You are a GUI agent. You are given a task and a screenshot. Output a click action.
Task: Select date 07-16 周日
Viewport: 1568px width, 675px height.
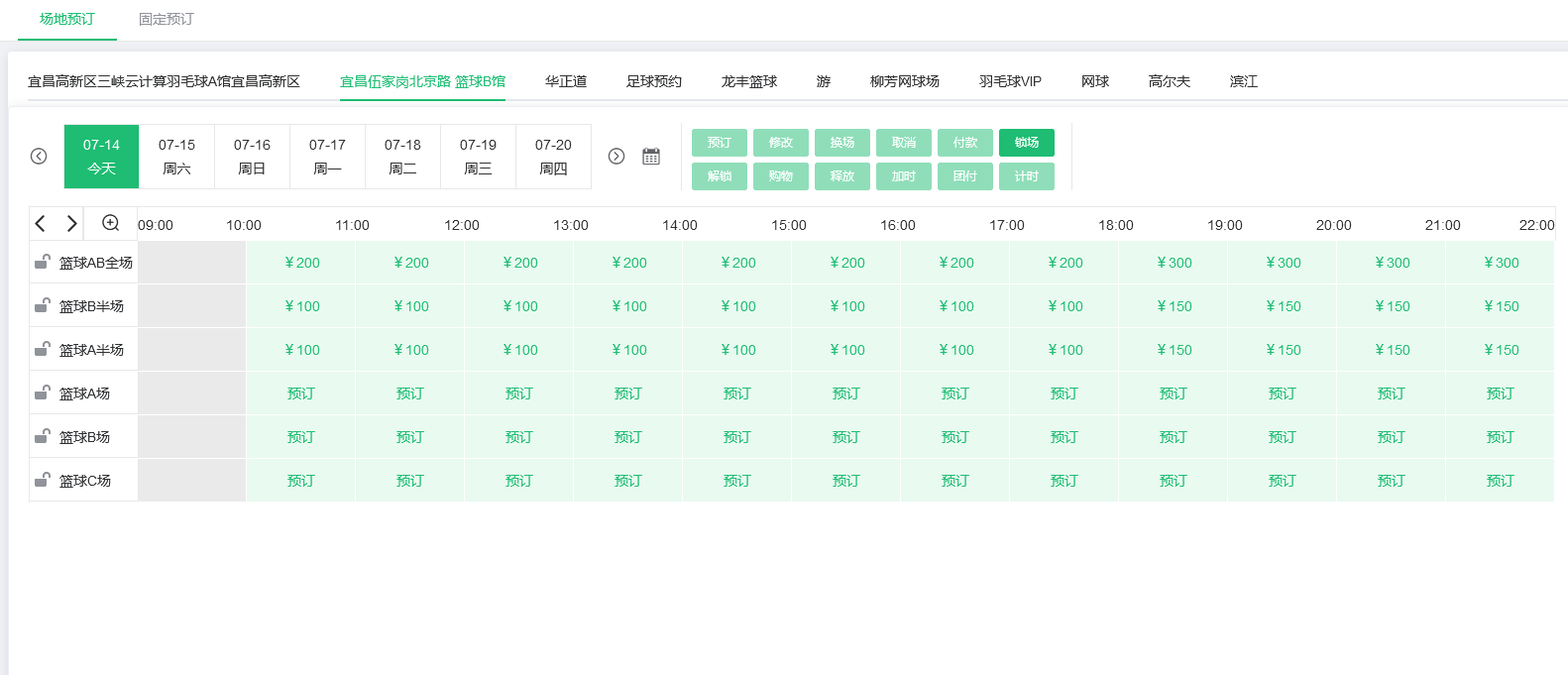pyautogui.click(x=252, y=157)
